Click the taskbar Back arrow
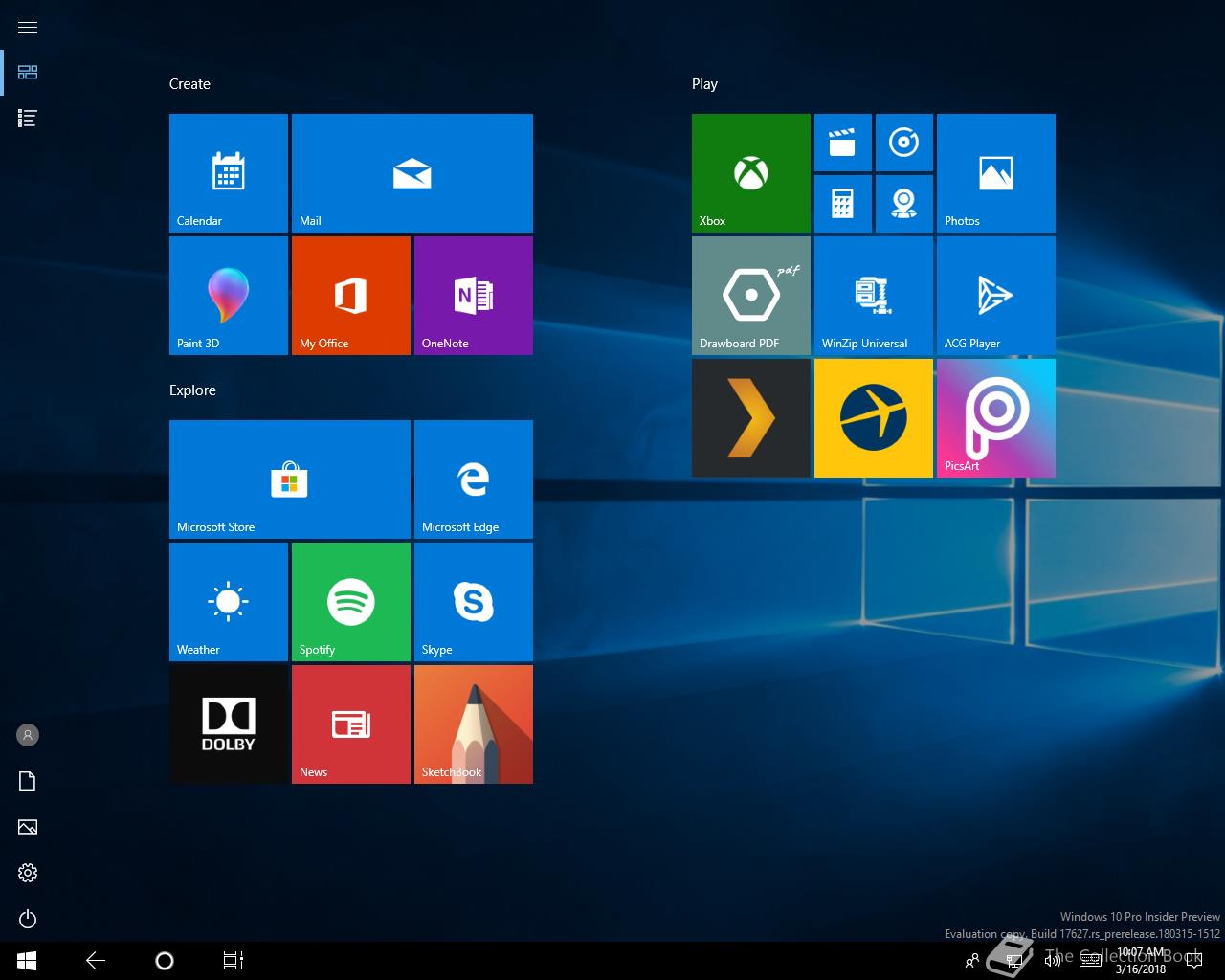Image resolution: width=1225 pixels, height=980 pixels. [96, 961]
